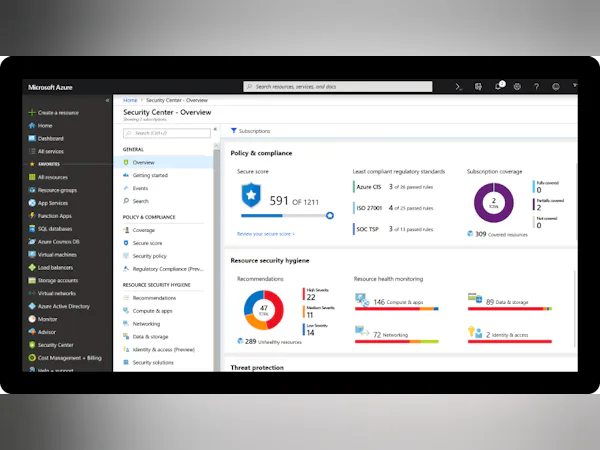Open 146 Compute & apps health tile
The height and width of the screenshot is (450, 600).
pyautogui.click(x=396, y=302)
